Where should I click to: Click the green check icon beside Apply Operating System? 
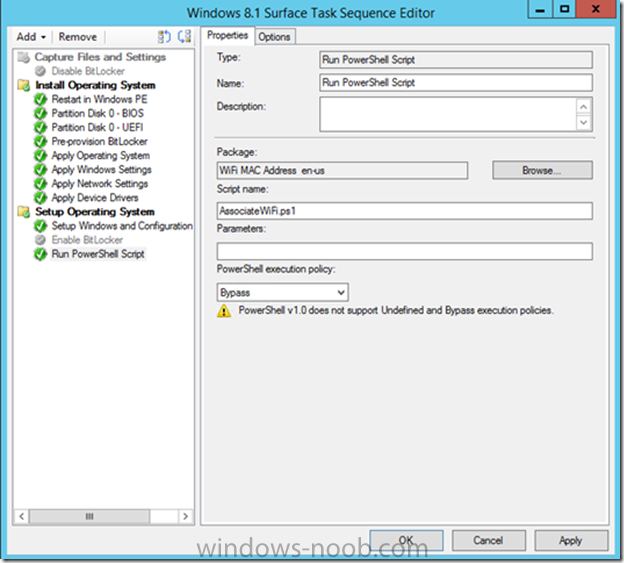(40, 156)
